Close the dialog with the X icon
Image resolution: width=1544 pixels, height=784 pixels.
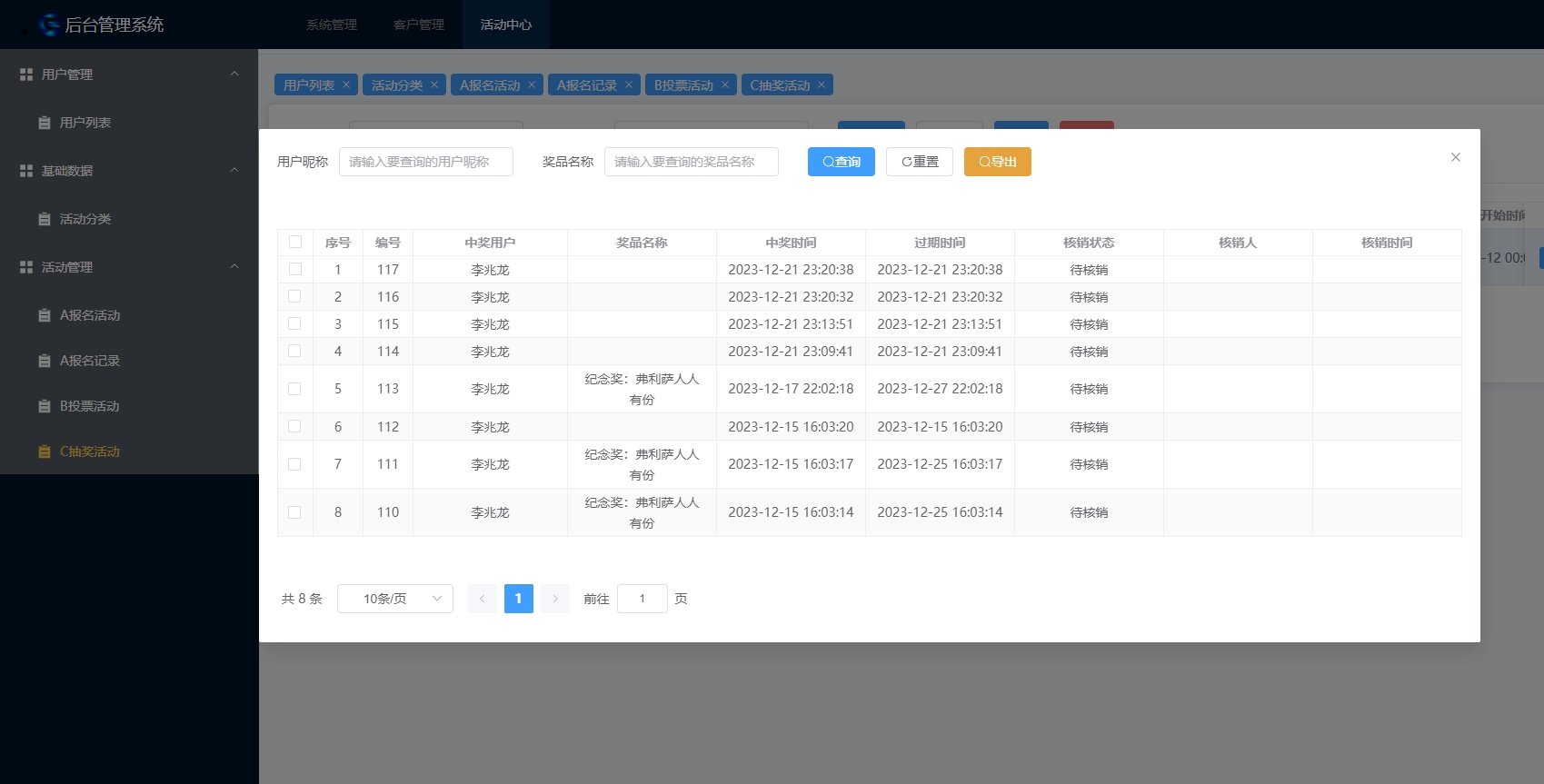click(1455, 157)
